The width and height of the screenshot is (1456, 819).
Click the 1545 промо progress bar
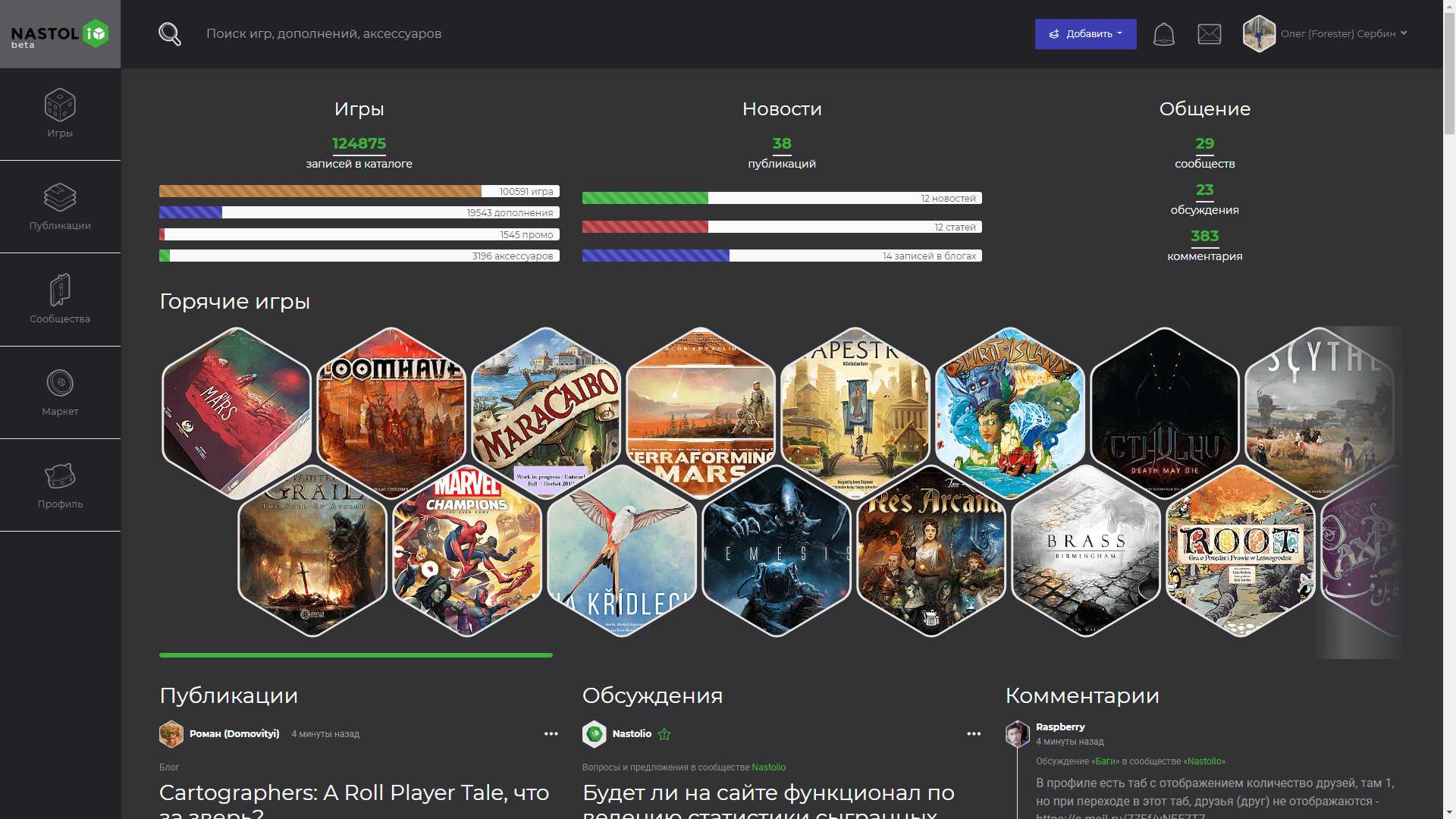point(359,234)
